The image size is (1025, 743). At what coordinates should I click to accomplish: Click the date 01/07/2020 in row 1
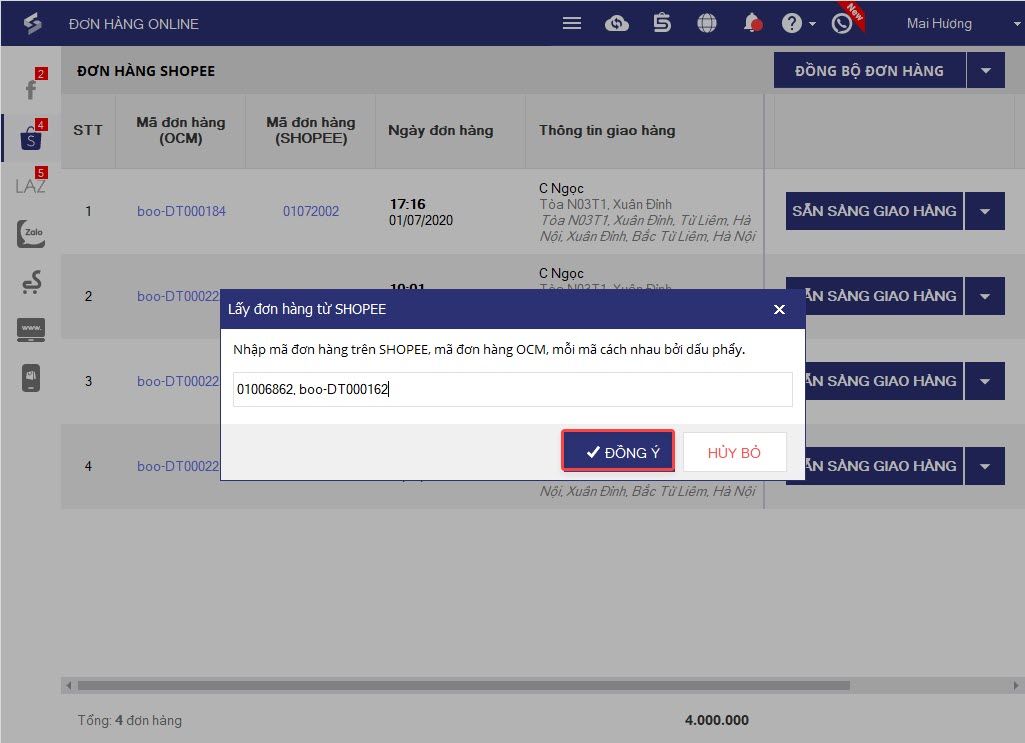pos(420,220)
